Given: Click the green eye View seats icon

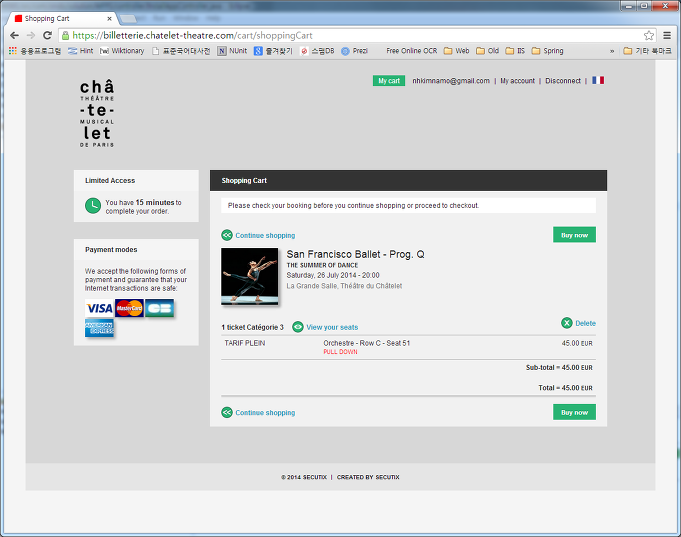Looking at the screenshot, I should click(298, 327).
